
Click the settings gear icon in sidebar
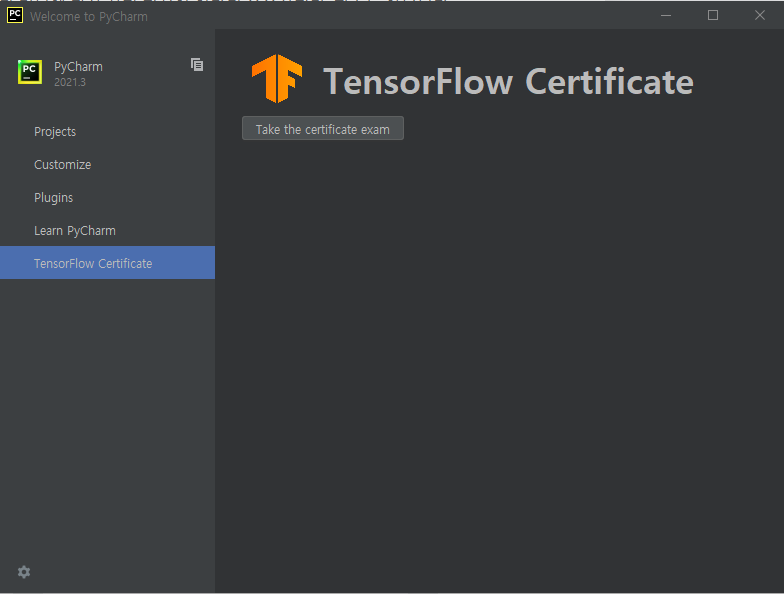point(24,572)
